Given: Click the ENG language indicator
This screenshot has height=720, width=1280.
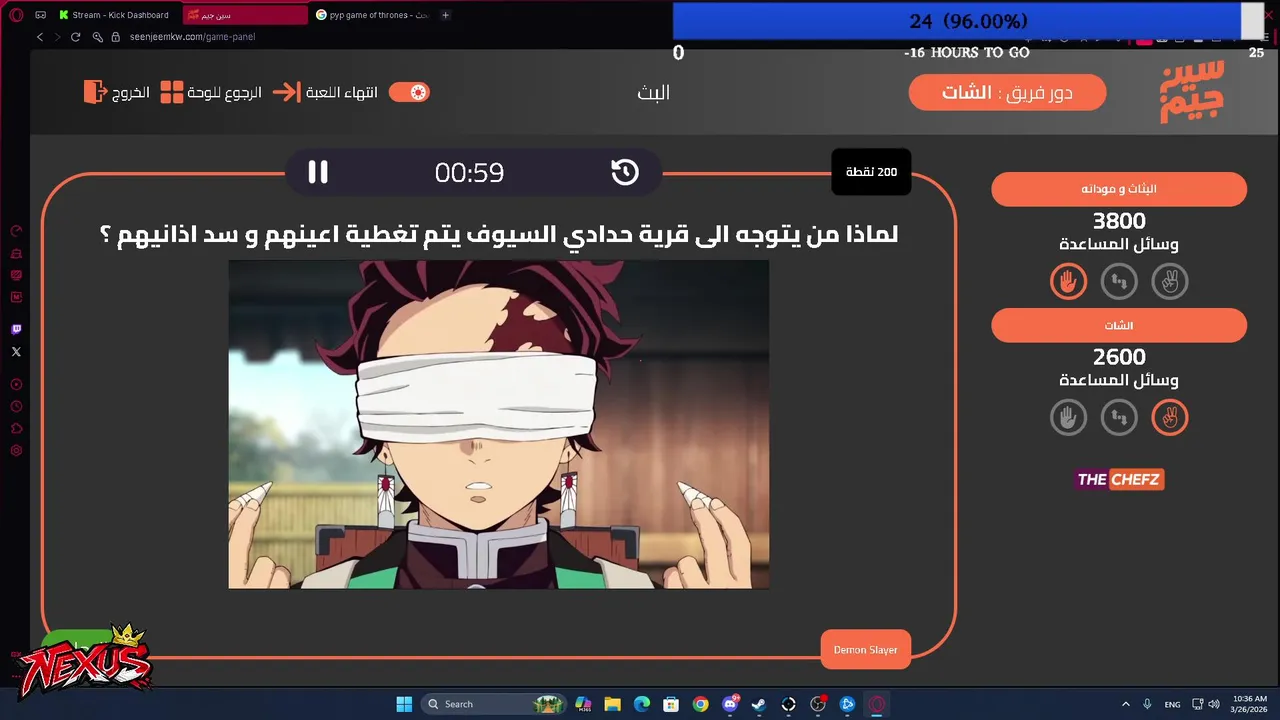Looking at the screenshot, I should [x=1172, y=704].
